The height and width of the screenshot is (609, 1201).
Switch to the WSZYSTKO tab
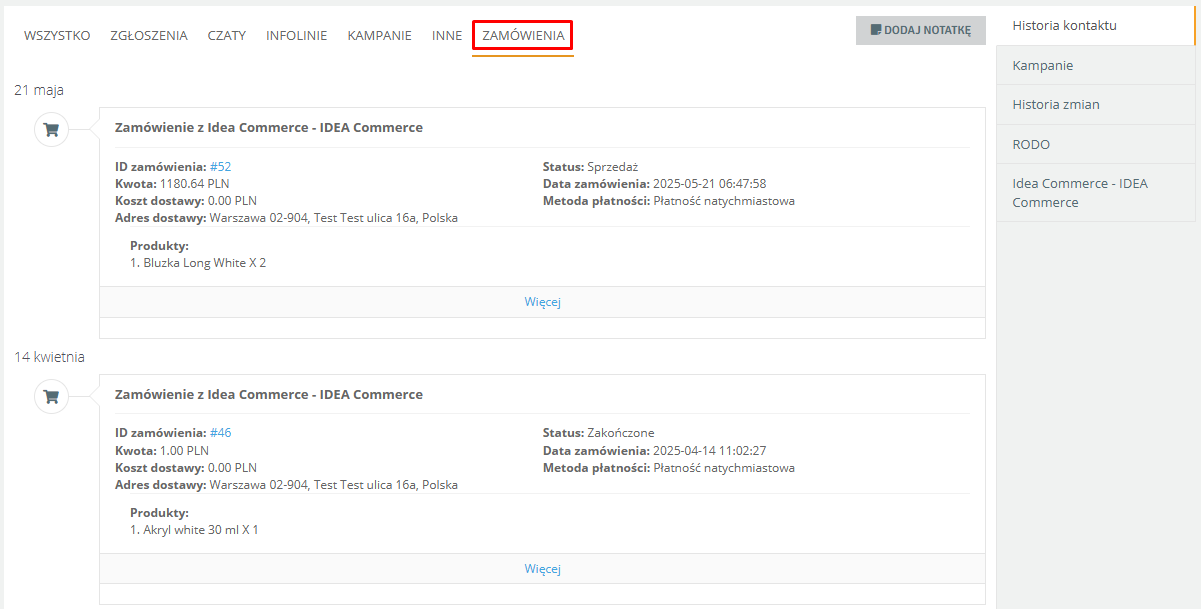point(57,35)
